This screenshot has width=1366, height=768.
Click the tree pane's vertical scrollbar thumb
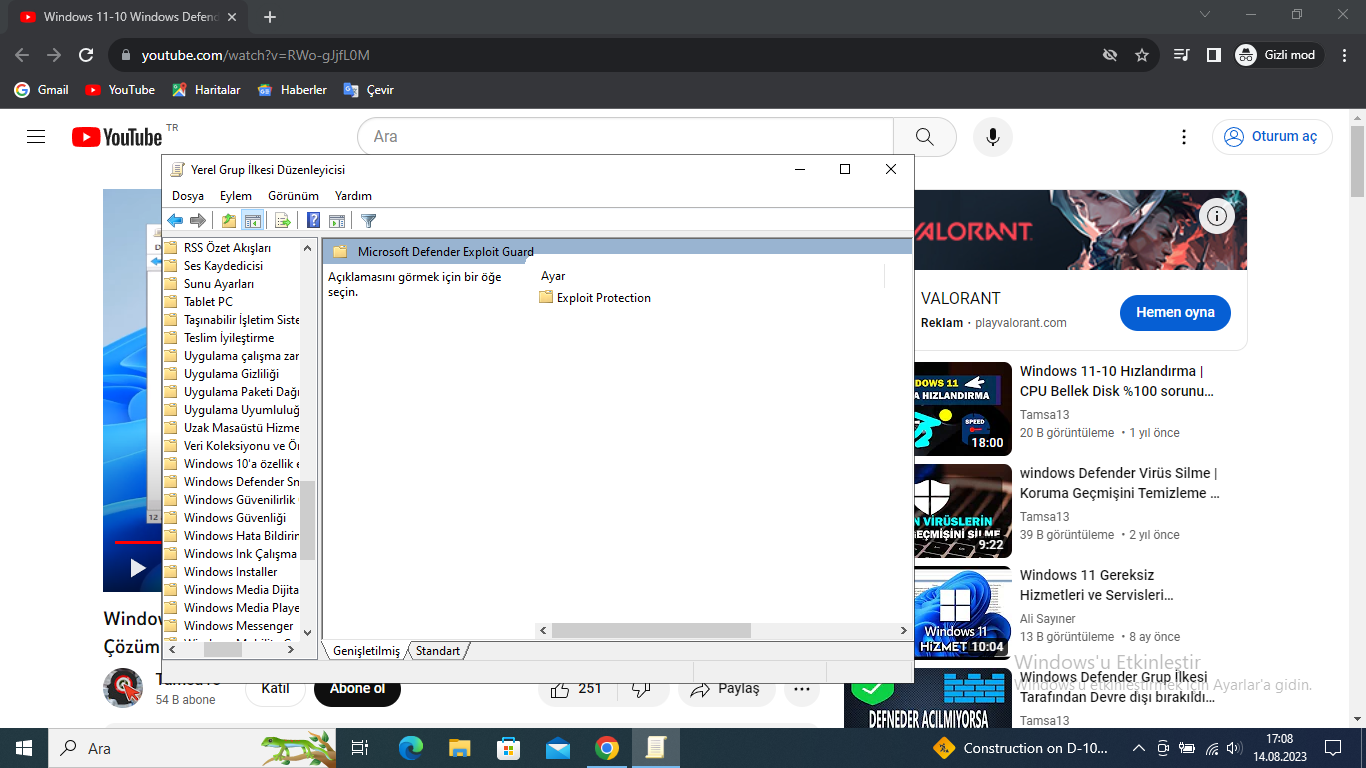coord(308,520)
